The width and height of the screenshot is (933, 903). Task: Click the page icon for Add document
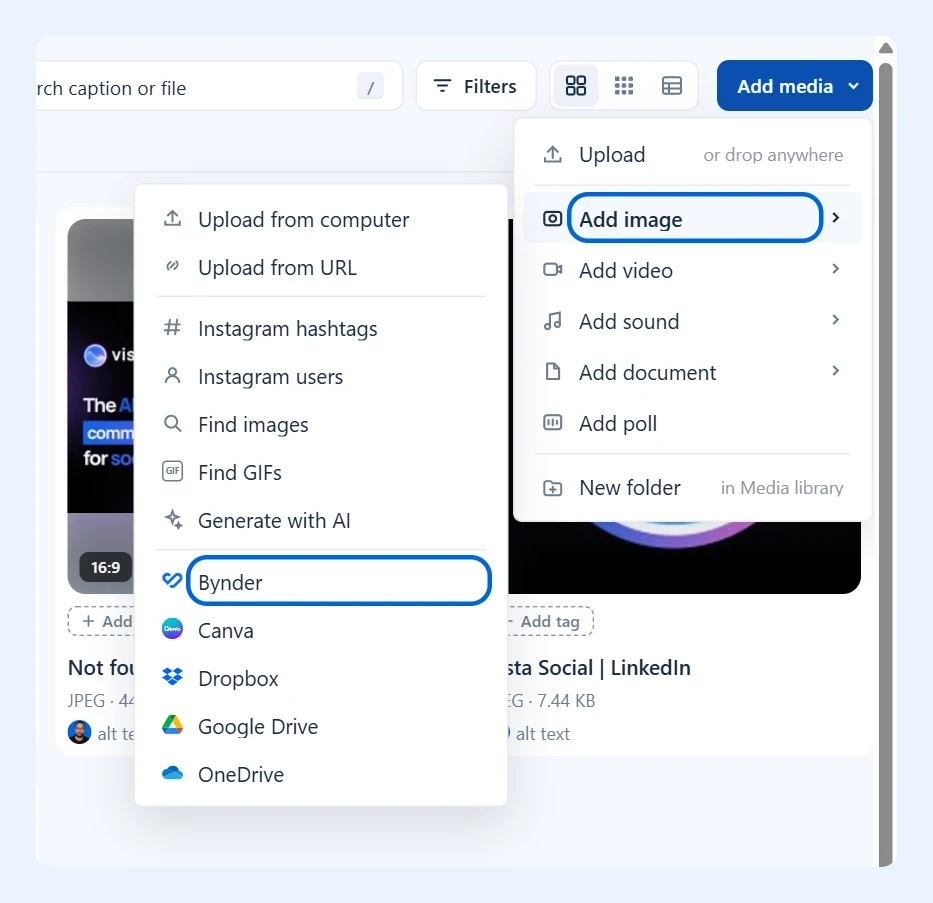pos(552,372)
